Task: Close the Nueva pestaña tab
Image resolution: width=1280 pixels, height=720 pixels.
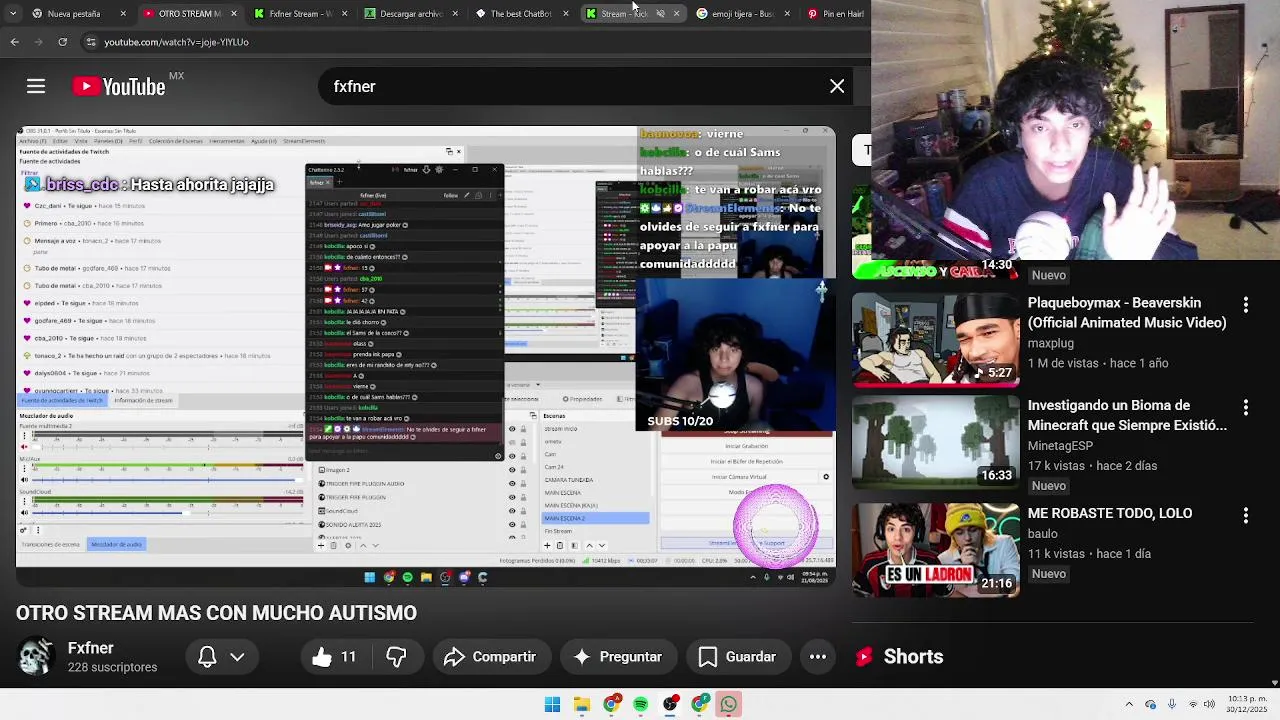Action: [123, 14]
